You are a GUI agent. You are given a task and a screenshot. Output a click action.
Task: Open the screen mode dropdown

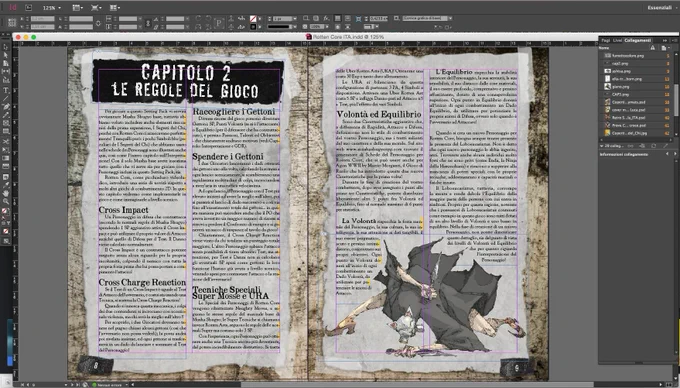click(96, 7)
